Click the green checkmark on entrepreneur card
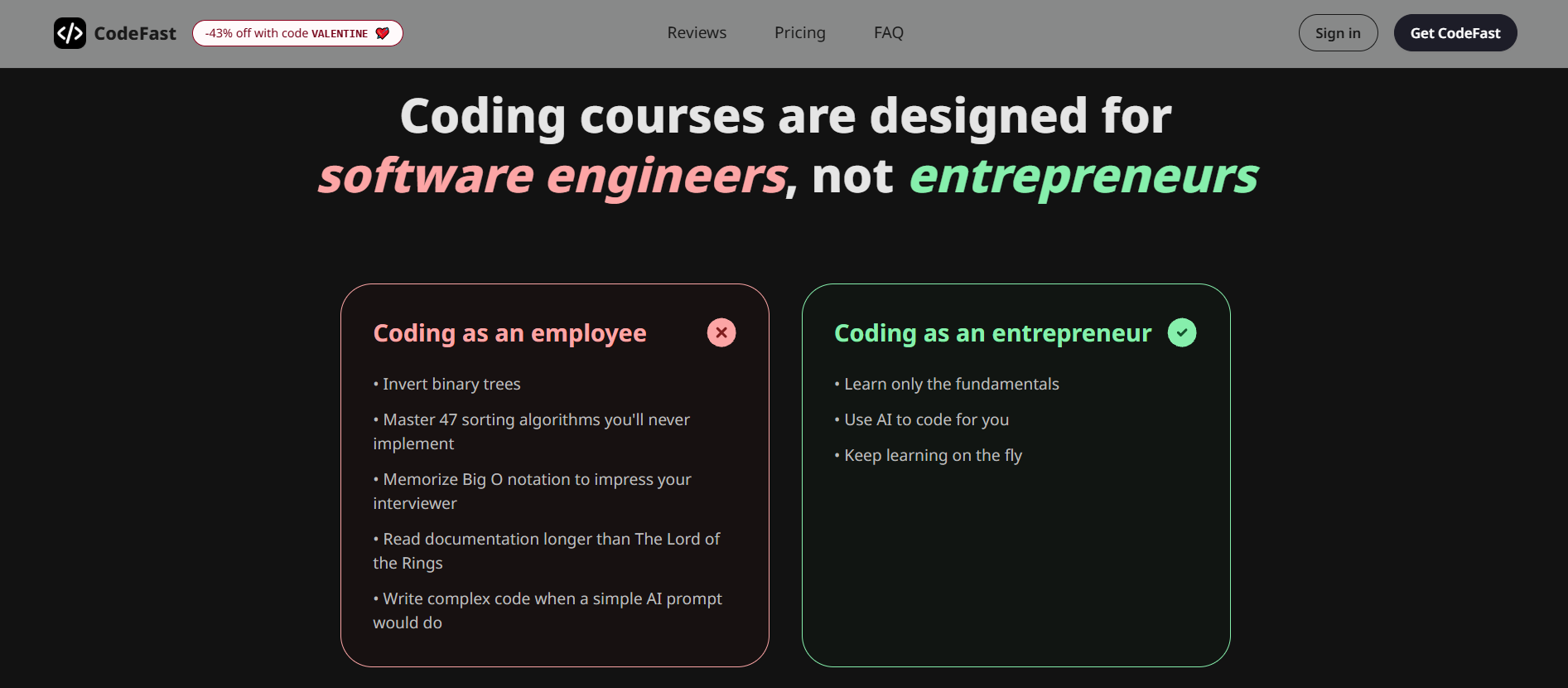Image resolution: width=1568 pixels, height=688 pixels. tap(1183, 332)
